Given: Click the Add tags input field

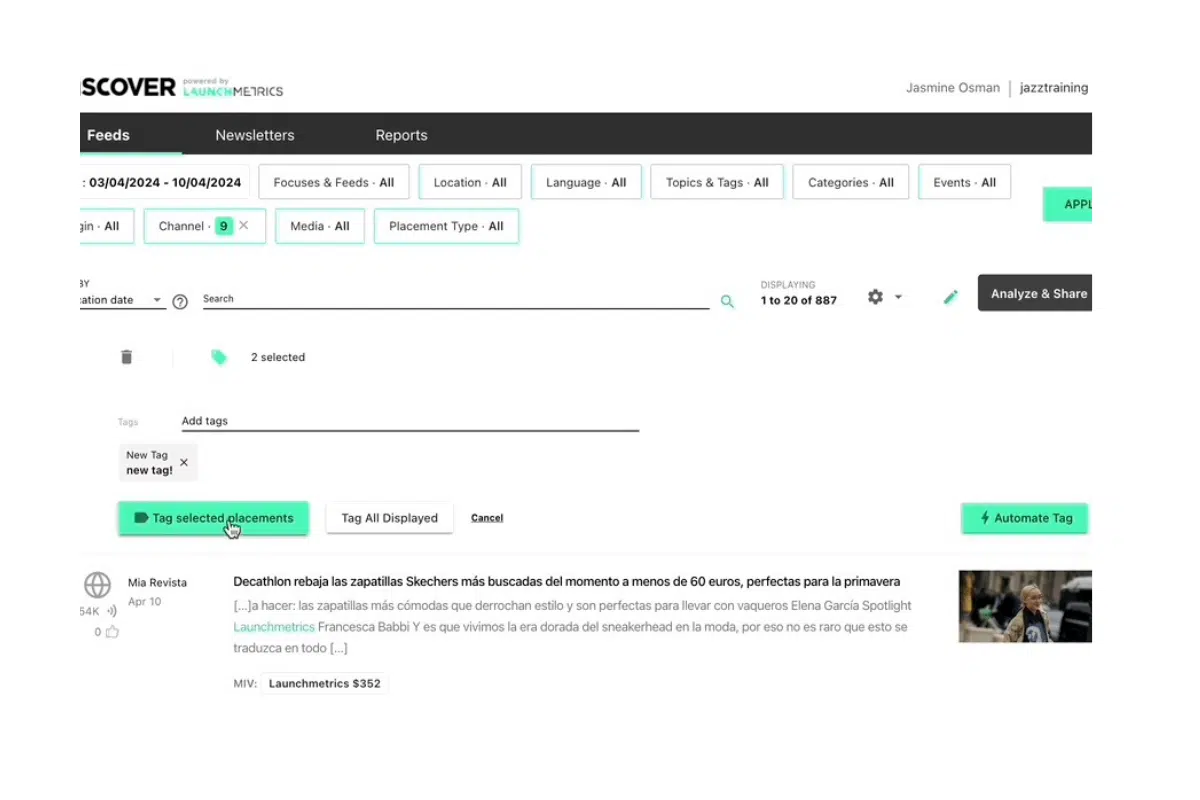Looking at the screenshot, I should pos(409,421).
